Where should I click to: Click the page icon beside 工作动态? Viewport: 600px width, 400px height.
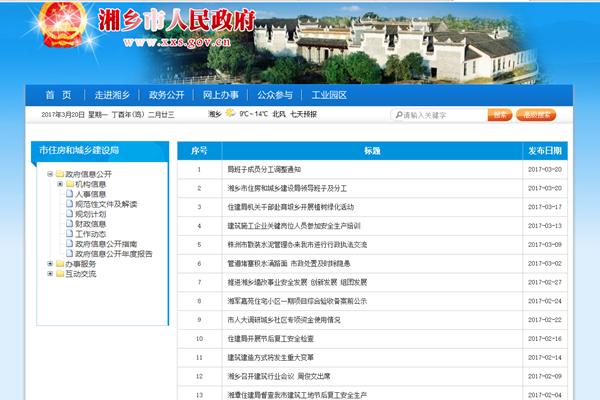[x=69, y=233]
